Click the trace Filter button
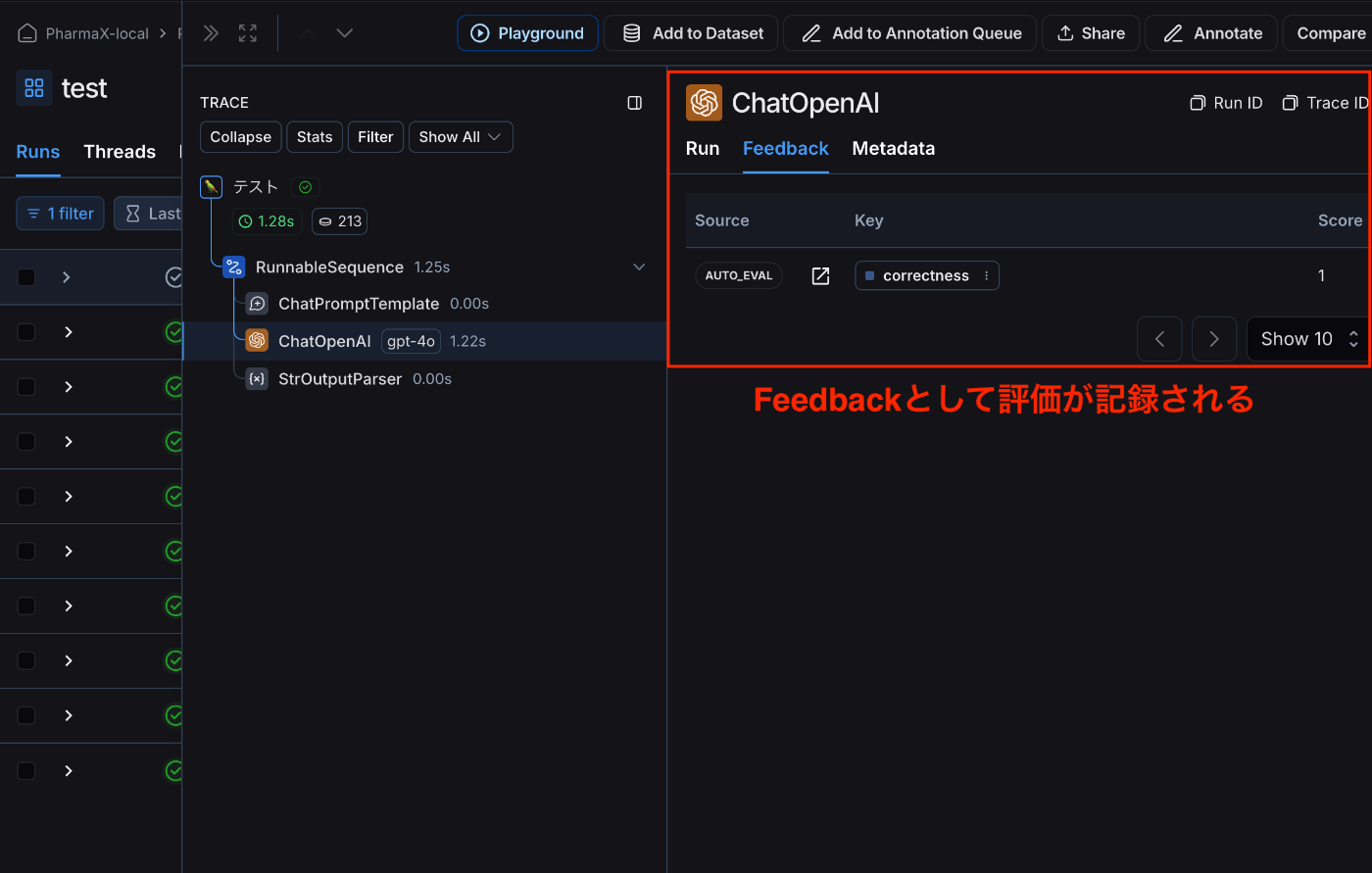The width and height of the screenshot is (1372, 873). [375, 137]
